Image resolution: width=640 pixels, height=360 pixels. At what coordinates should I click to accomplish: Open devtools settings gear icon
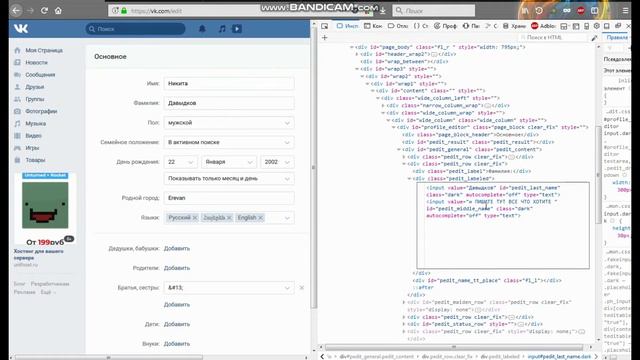tap(597, 26)
